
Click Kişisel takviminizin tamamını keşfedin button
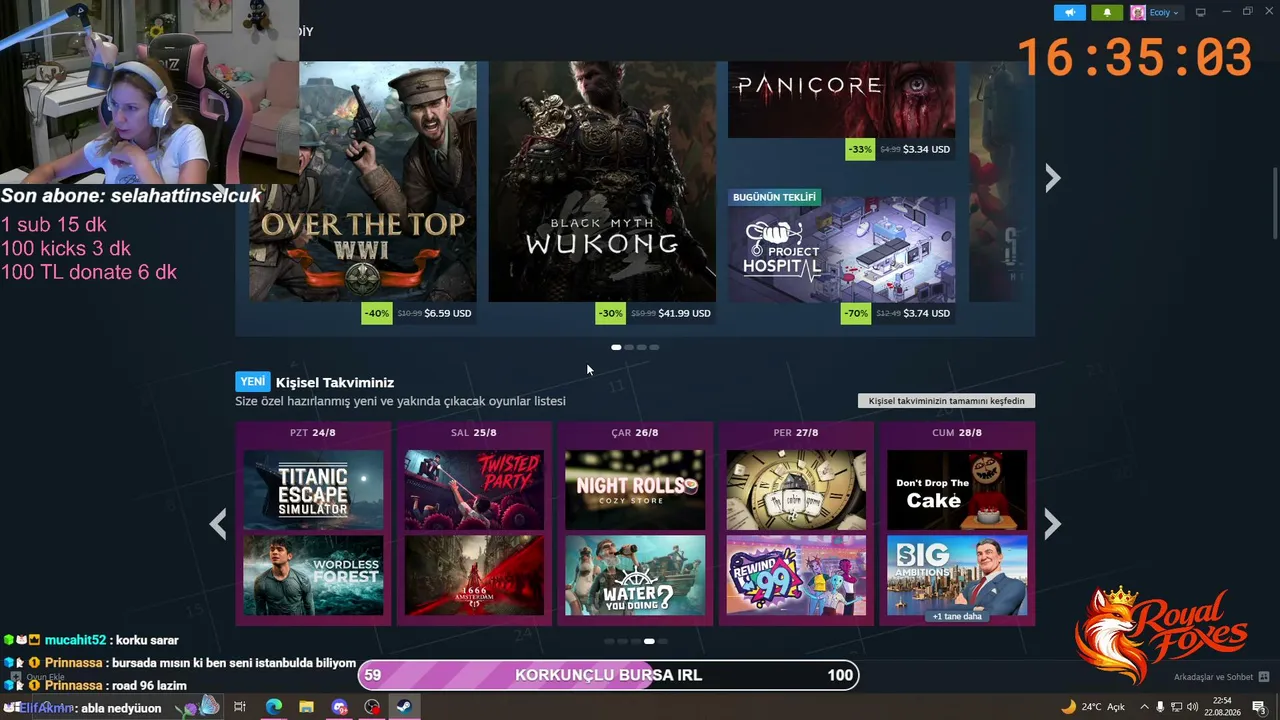click(946, 401)
